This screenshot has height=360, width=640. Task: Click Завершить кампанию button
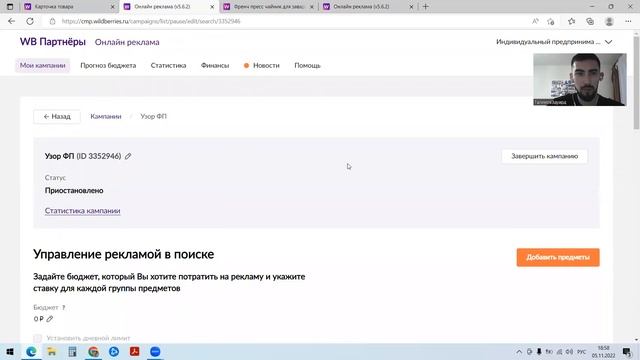pos(544,156)
